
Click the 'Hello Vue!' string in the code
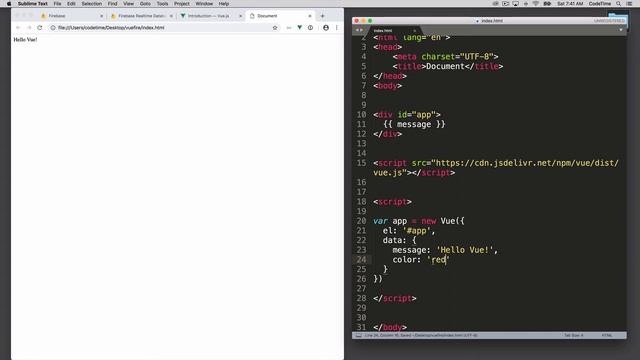pyautogui.click(x=464, y=250)
